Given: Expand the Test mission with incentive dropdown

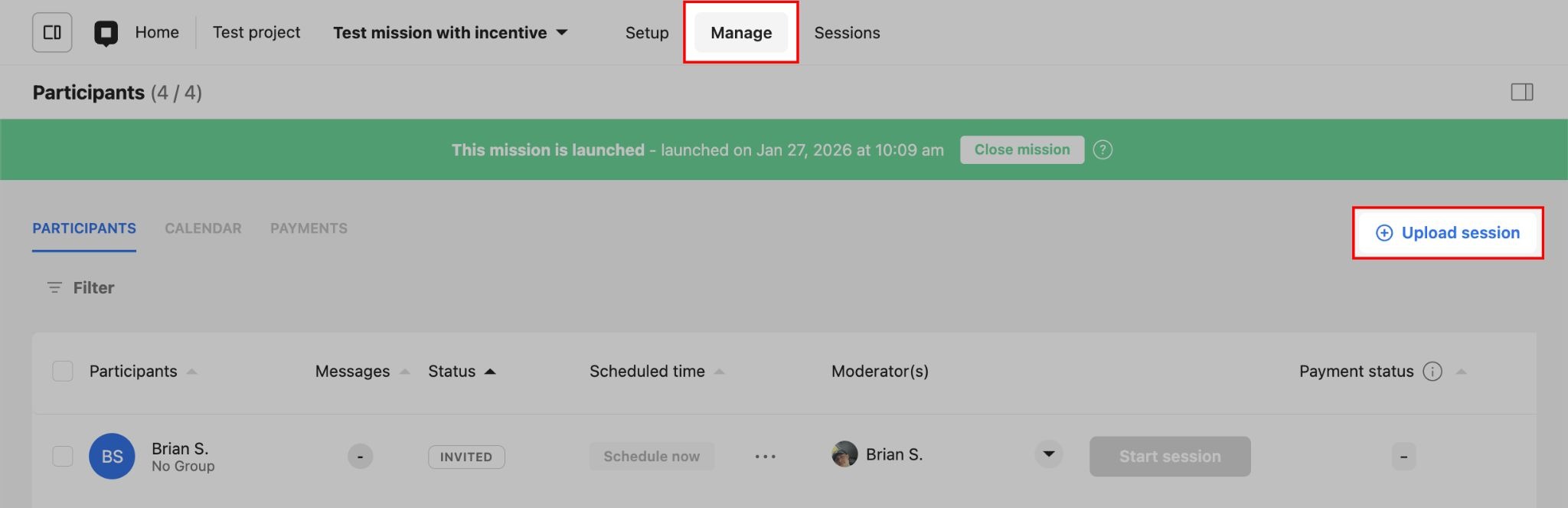Looking at the screenshot, I should (x=562, y=32).
